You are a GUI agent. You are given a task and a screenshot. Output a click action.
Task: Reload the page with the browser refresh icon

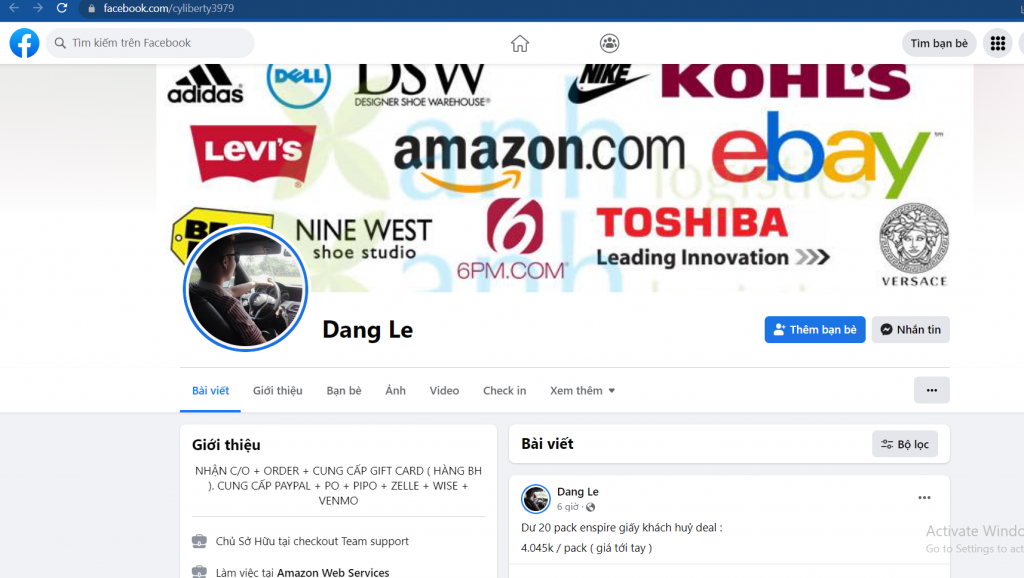[62, 8]
